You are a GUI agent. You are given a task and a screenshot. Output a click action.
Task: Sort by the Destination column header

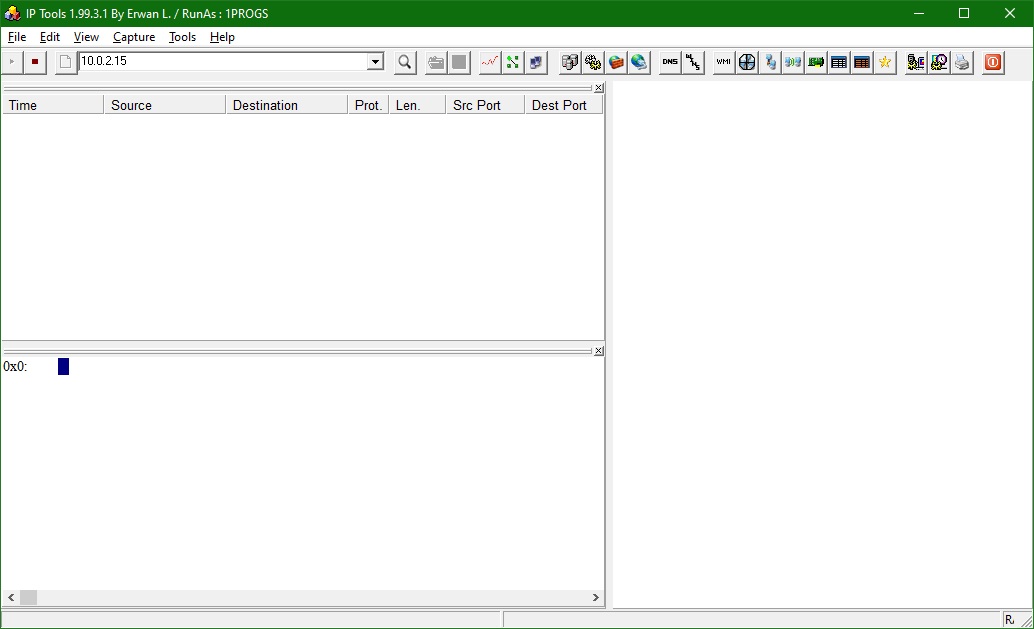click(287, 105)
